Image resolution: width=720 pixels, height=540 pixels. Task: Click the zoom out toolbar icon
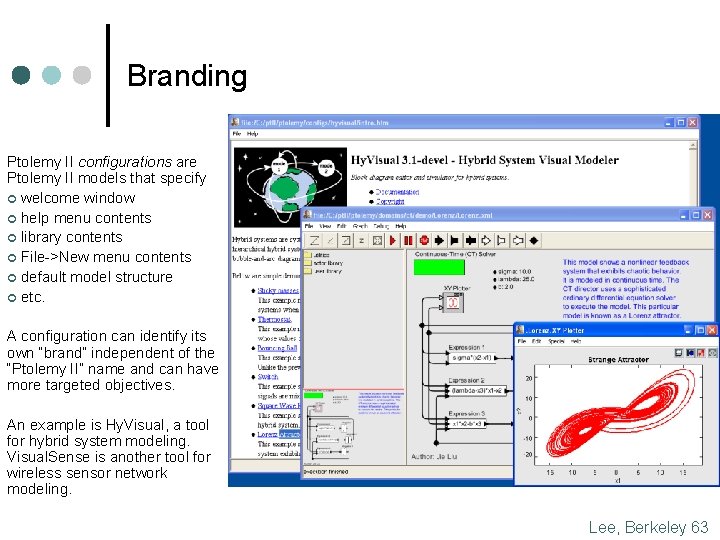361,241
